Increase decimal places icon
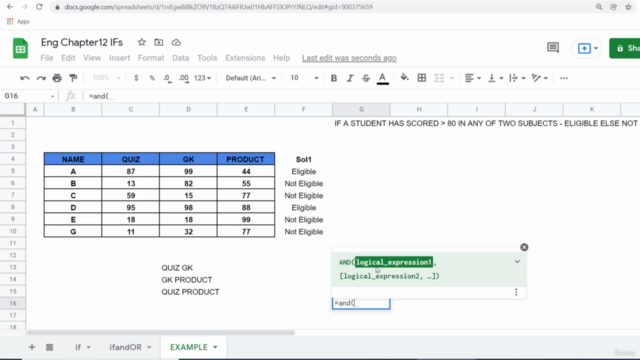Image resolution: width=640 pixels, height=360 pixels. click(x=184, y=78)
